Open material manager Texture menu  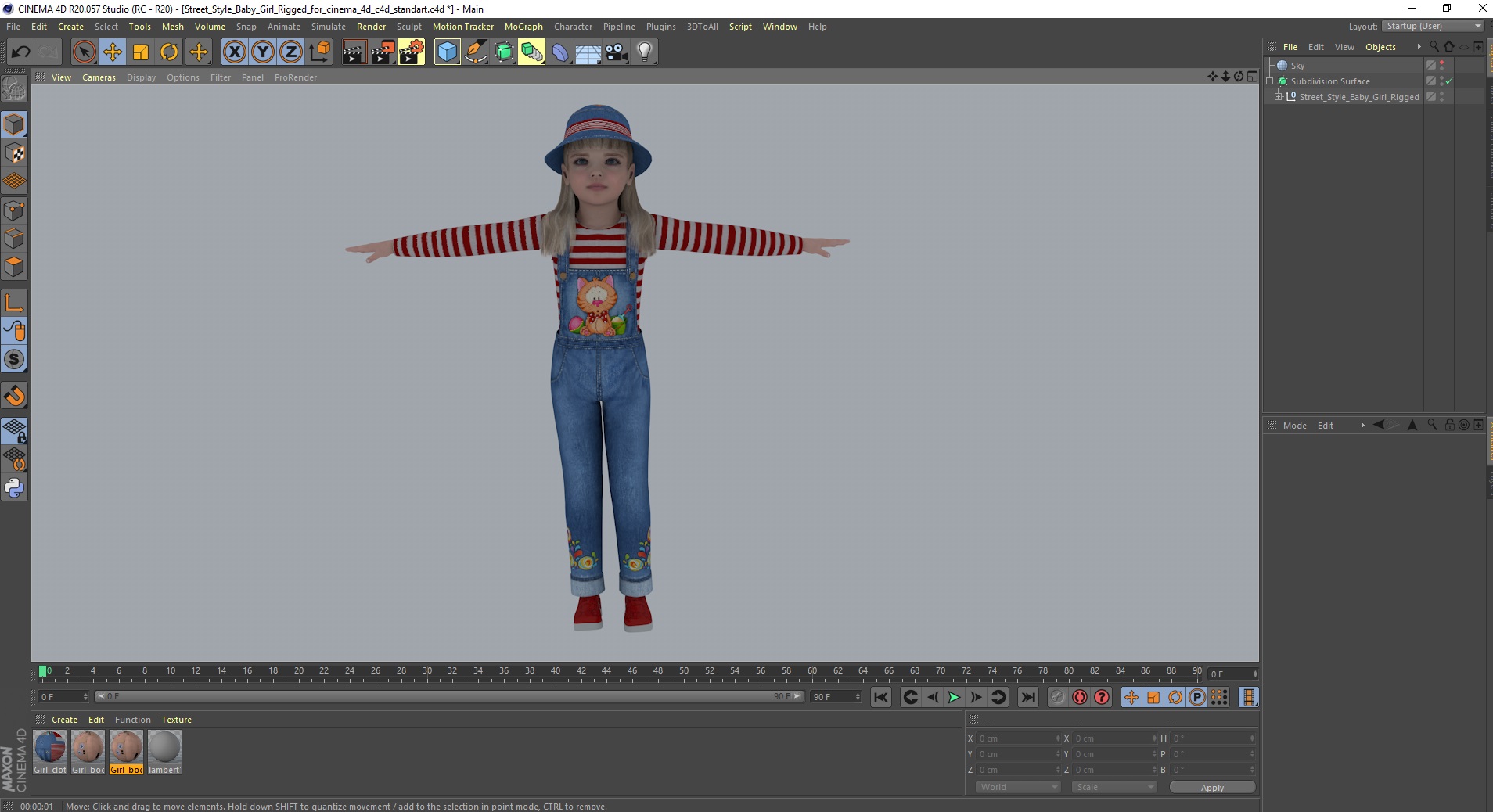point(176,720)
